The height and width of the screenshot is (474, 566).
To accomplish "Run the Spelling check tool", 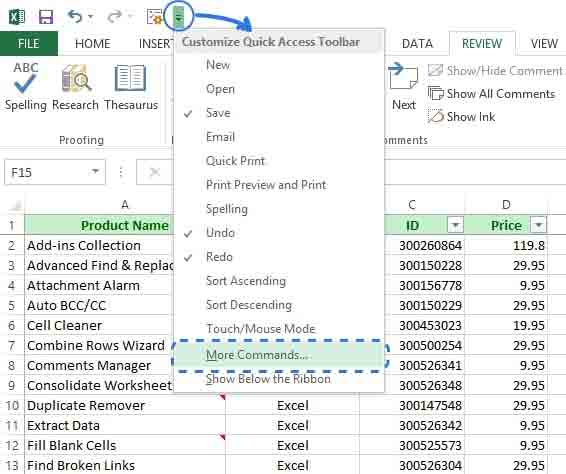I will point(25,87).
